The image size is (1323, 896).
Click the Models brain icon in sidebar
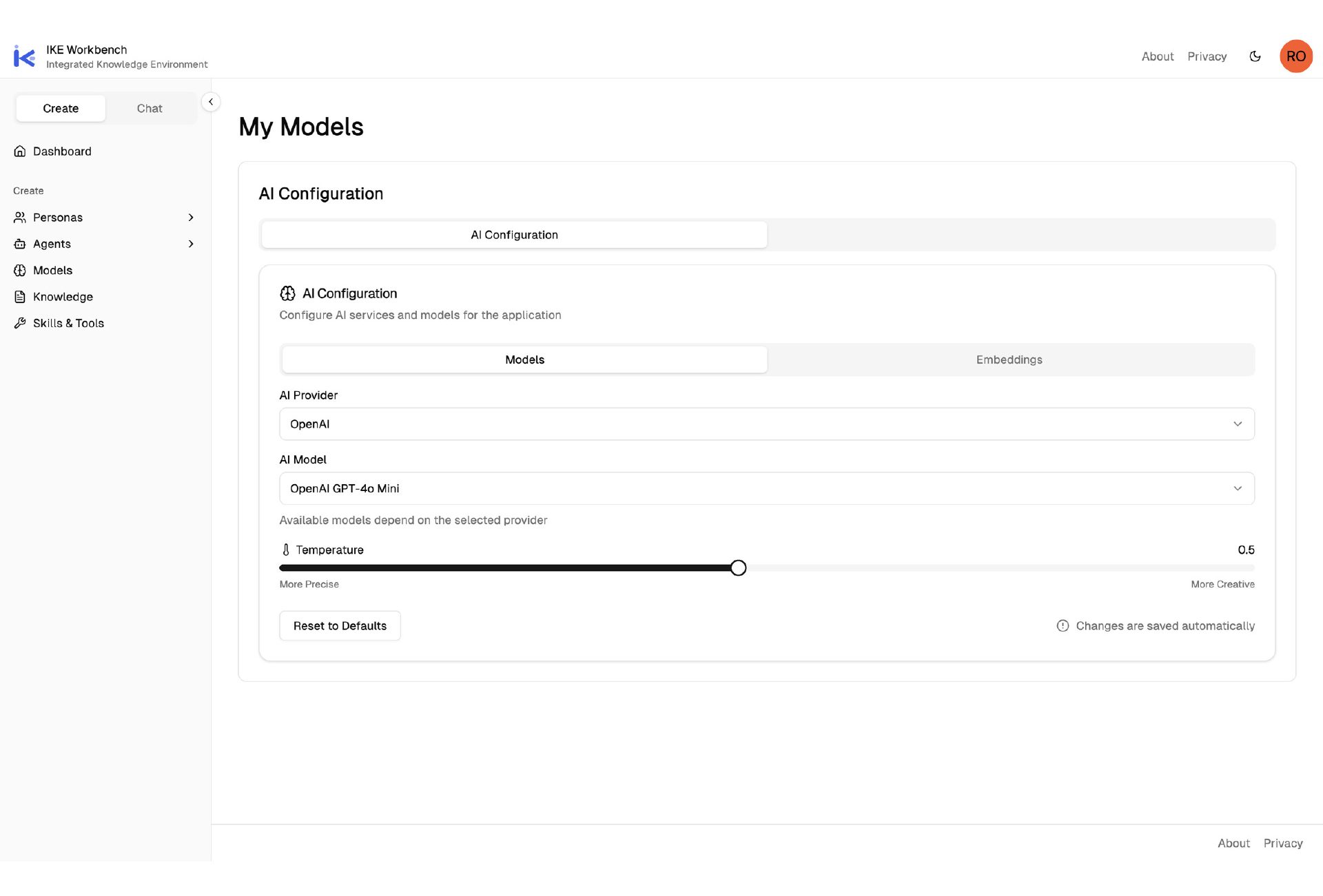20,271
